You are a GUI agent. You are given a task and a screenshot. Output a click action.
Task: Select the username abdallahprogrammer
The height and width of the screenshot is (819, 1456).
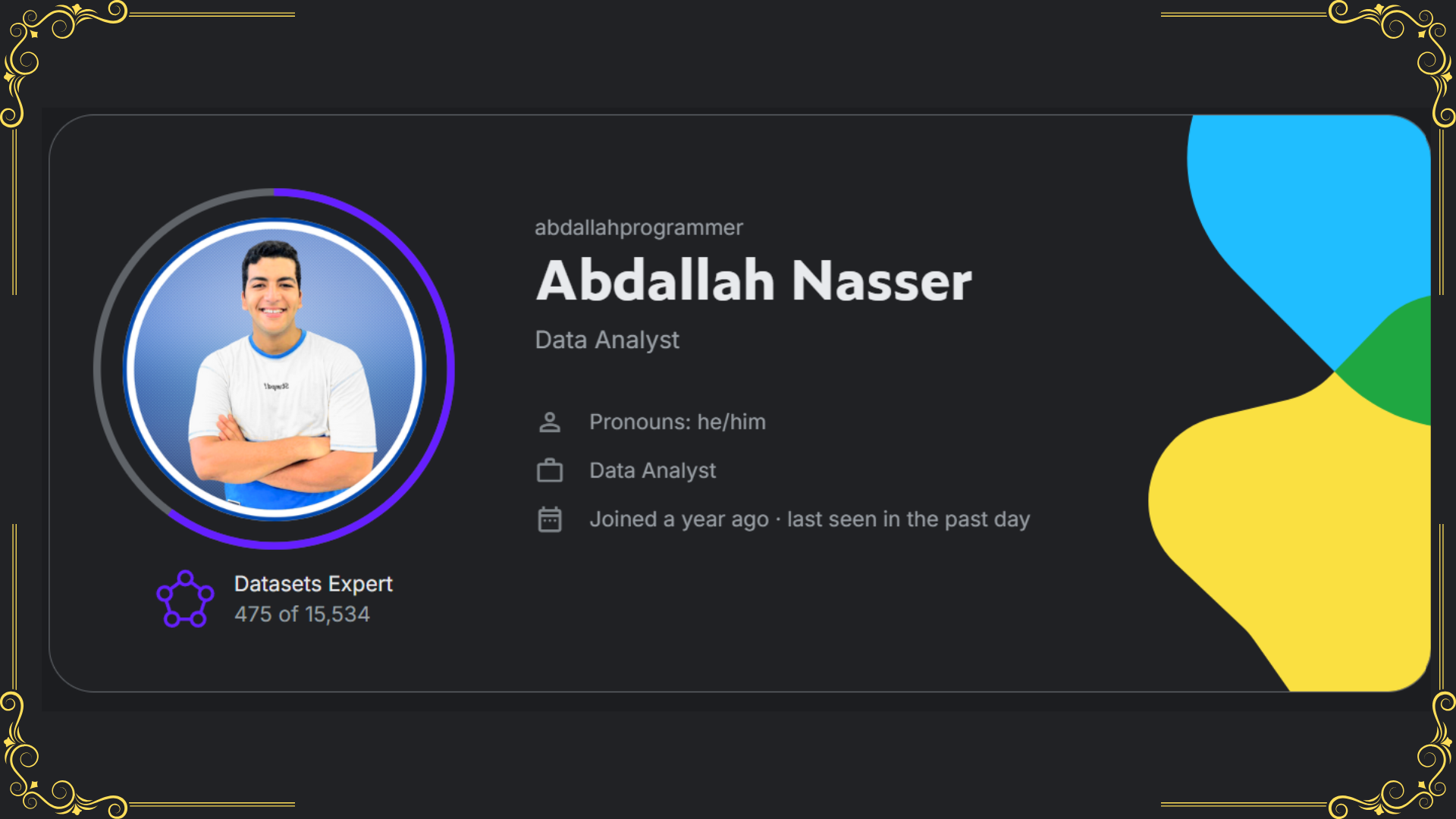(x=639, y=227)
